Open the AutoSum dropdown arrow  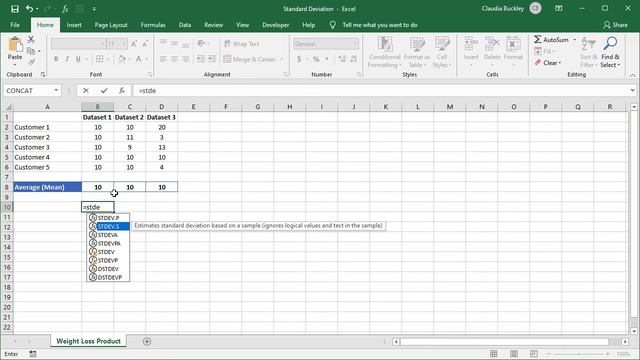click(x=574, y=40)
